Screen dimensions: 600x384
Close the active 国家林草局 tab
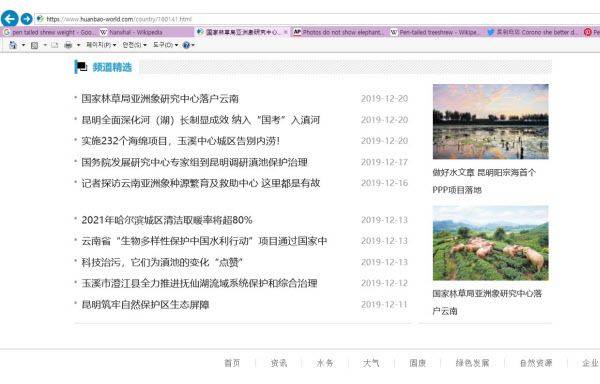(285, 32)
